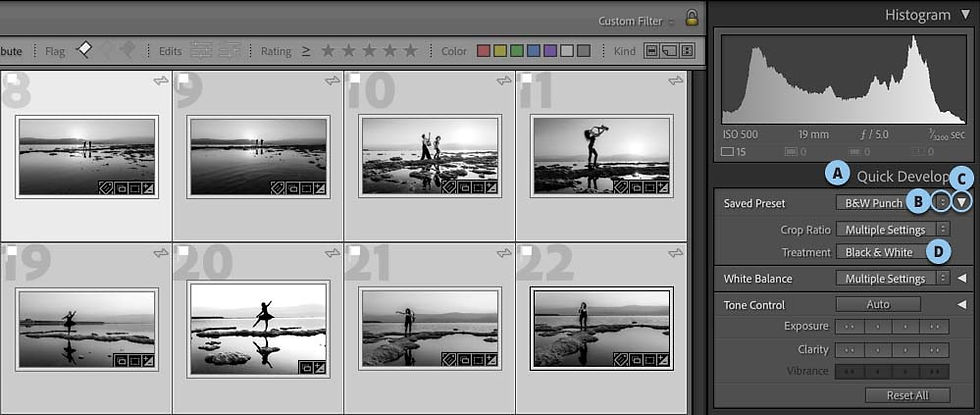The height and width of the screenshot is (415, 980).
Task: Click rating operator greater-or-equal symbol
Action: [x=306, y=51]
